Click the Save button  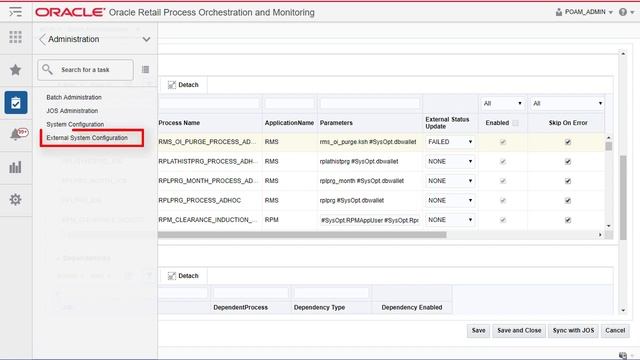pos(478,331)
